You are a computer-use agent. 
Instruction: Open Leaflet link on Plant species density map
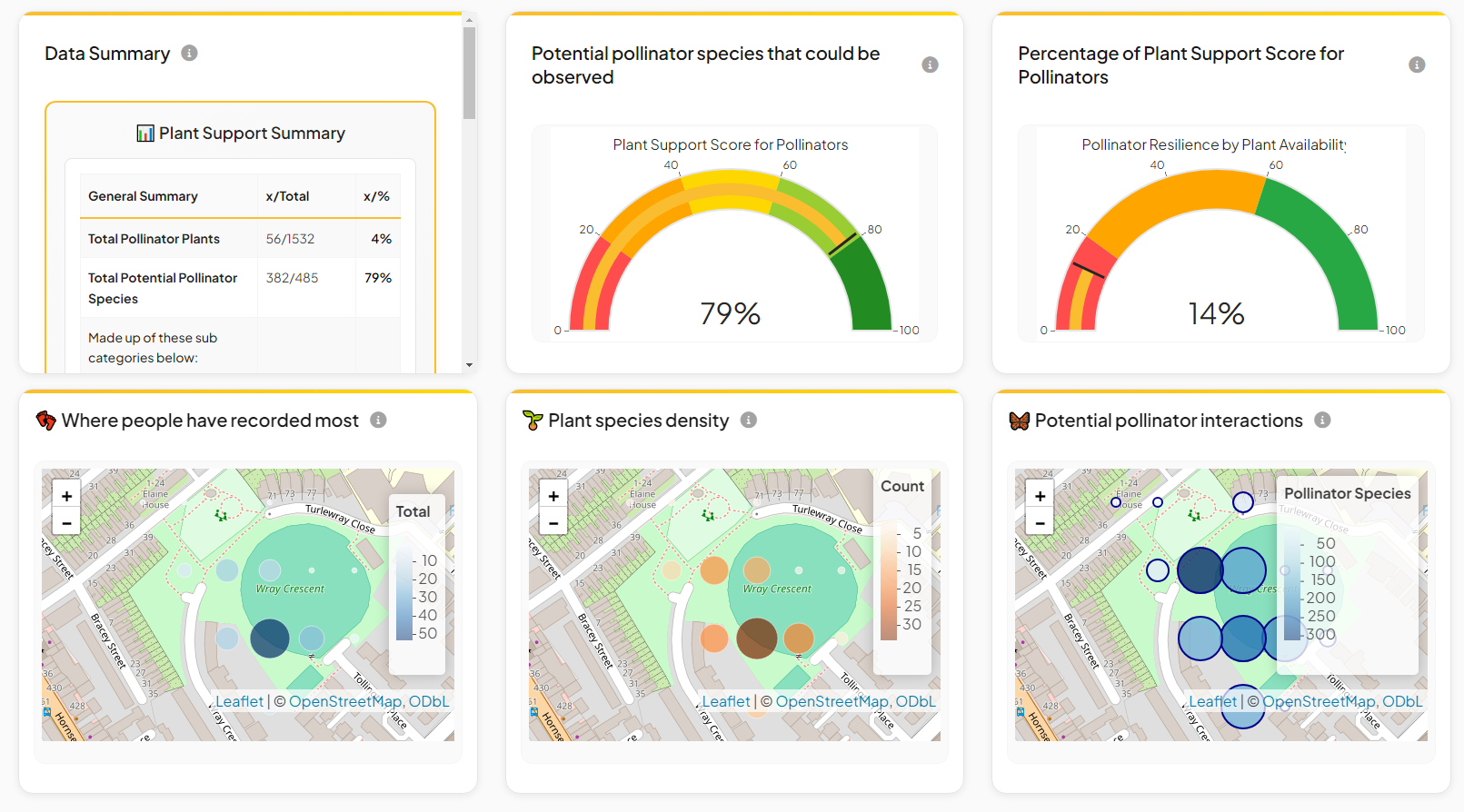[726, 701]
